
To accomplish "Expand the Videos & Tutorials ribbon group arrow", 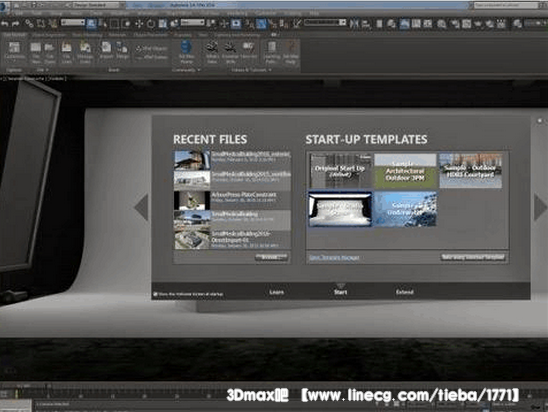I will [x=269, y=70].
